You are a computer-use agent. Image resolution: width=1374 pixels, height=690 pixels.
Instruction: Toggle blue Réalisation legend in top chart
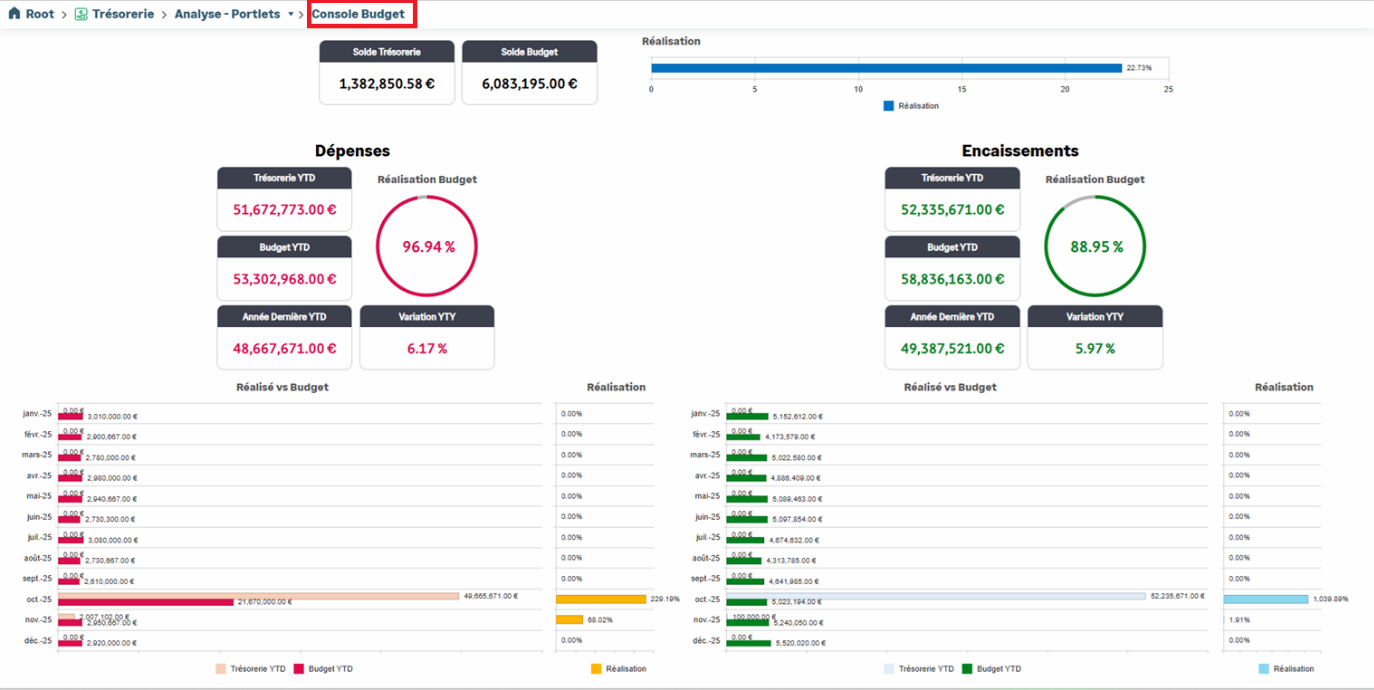(x=888, y=106)
